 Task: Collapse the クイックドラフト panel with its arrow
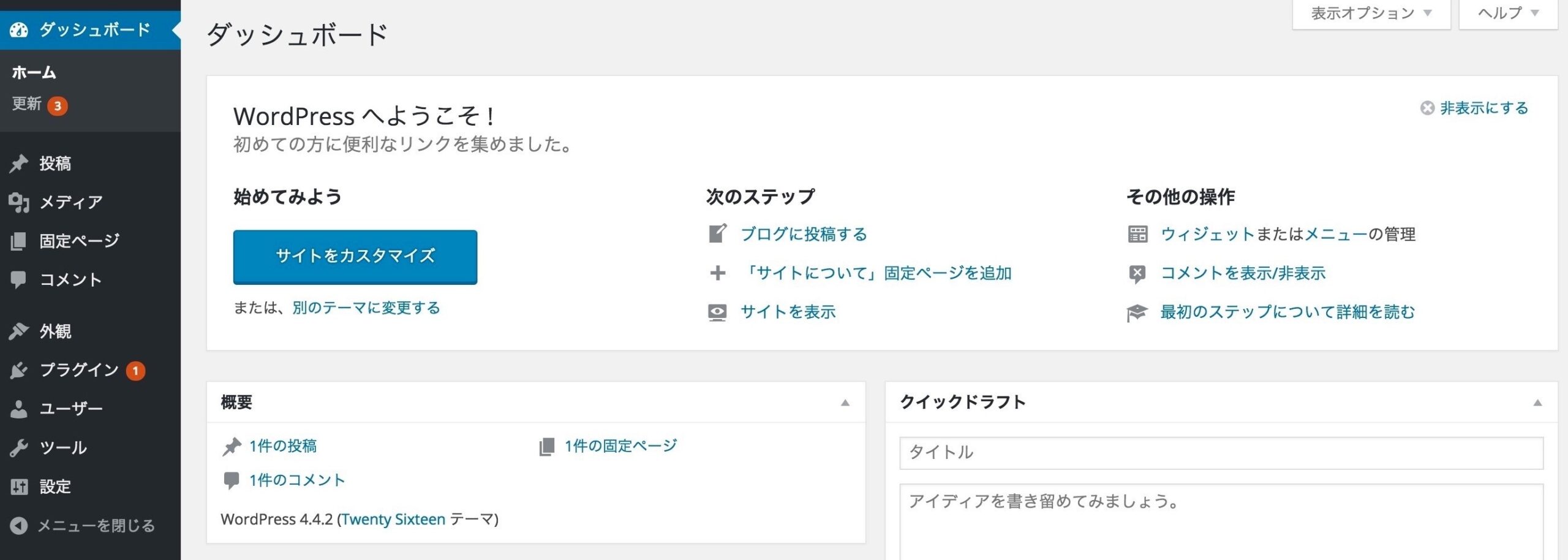(1537, 403)
